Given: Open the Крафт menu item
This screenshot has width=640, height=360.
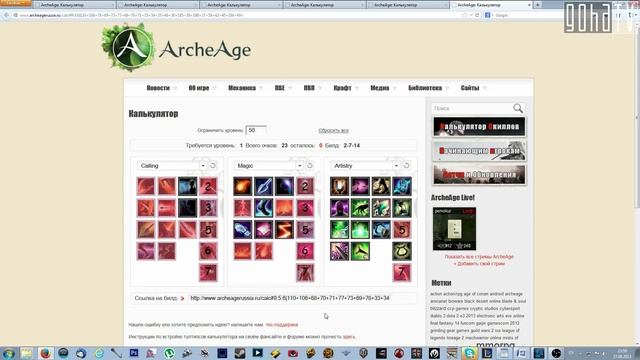Looking at the screenshot, I should [x=342, y=88].
